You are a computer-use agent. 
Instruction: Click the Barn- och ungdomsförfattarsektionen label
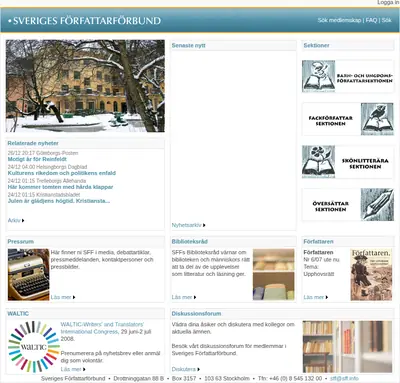pyautogui.click(x=364, y=78)
